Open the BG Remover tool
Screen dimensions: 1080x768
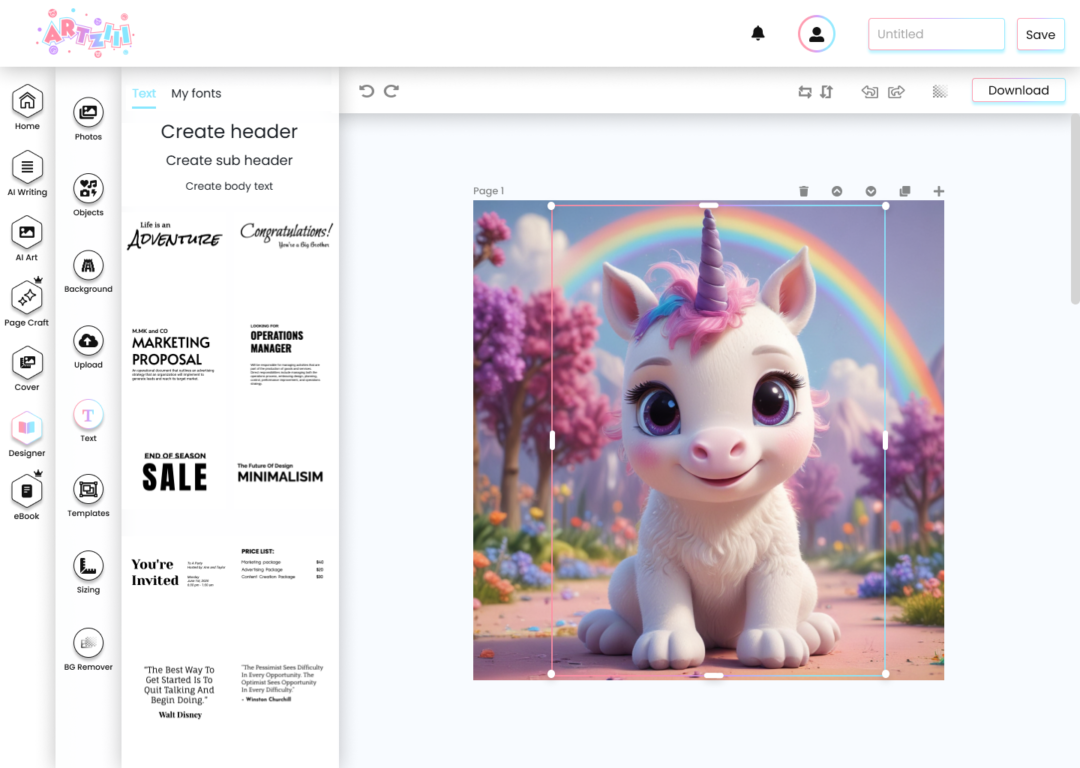[x=88, y=650]
